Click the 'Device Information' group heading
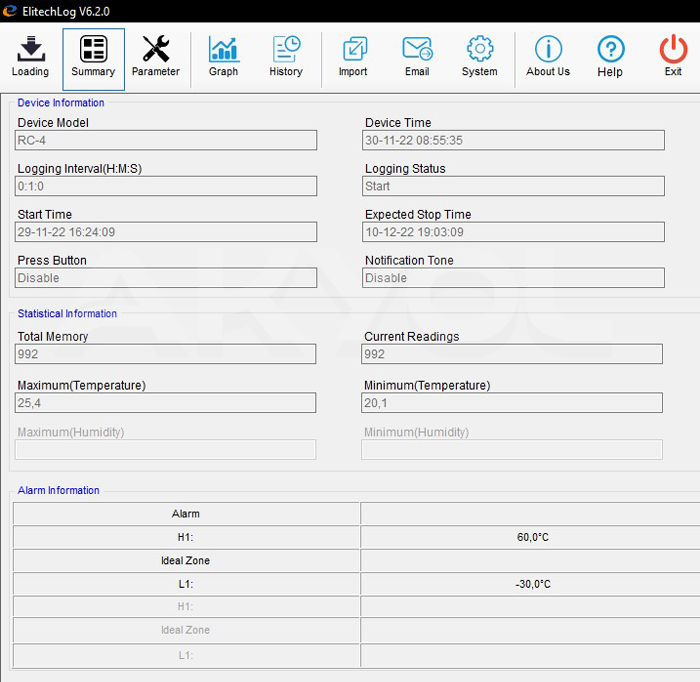This screenshot has width=700, height=682. point(61,103)
